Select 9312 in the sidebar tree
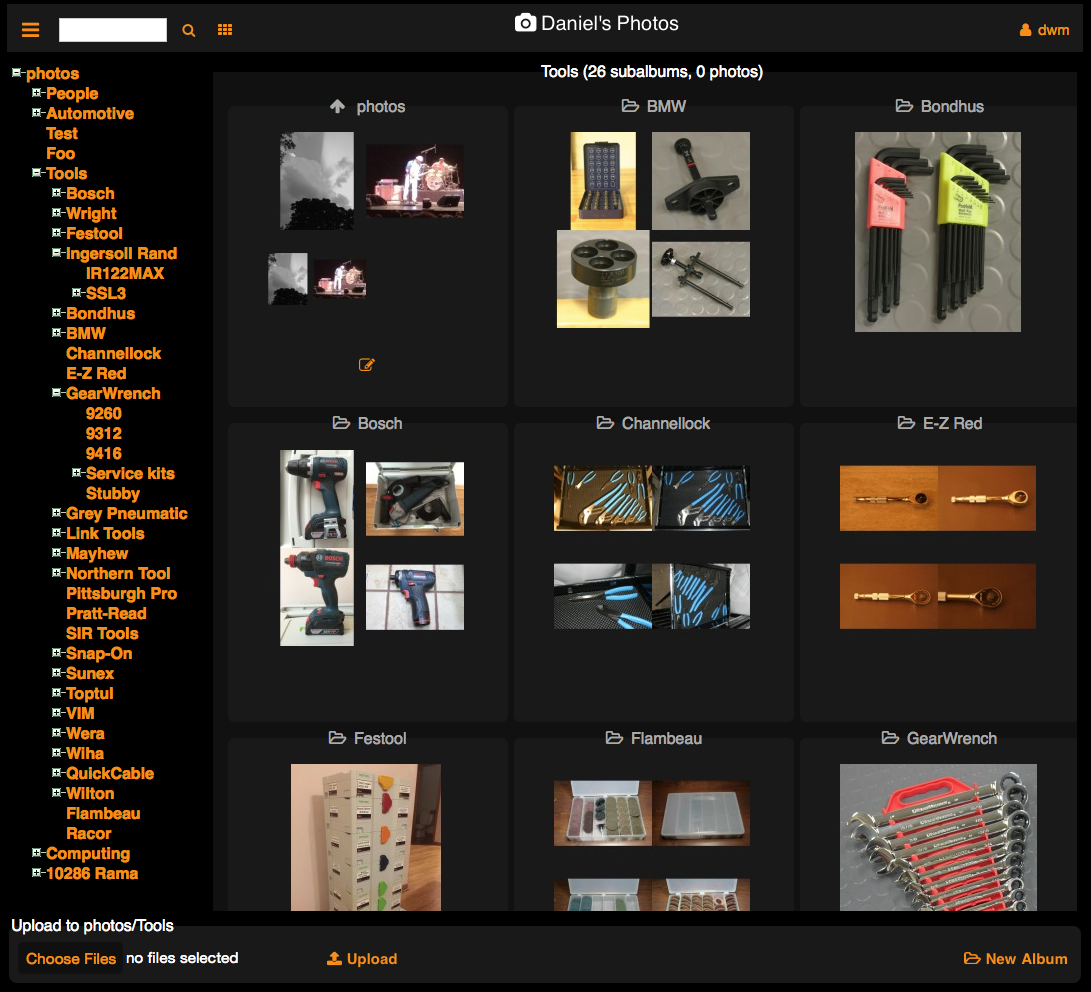1091x992 pixels. (104, 433)
